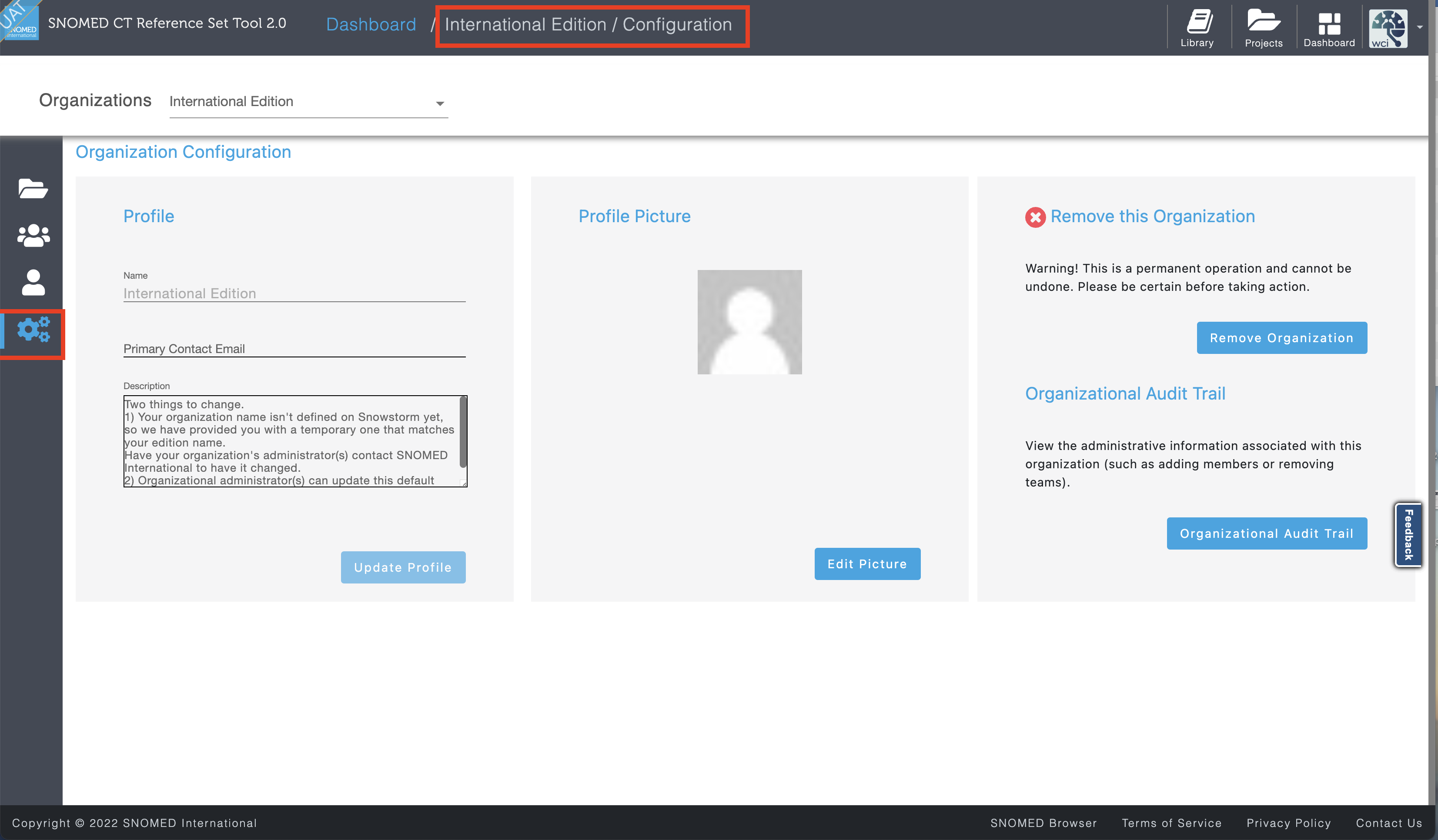Open Privacy Policy footer link

point(1288,823)
